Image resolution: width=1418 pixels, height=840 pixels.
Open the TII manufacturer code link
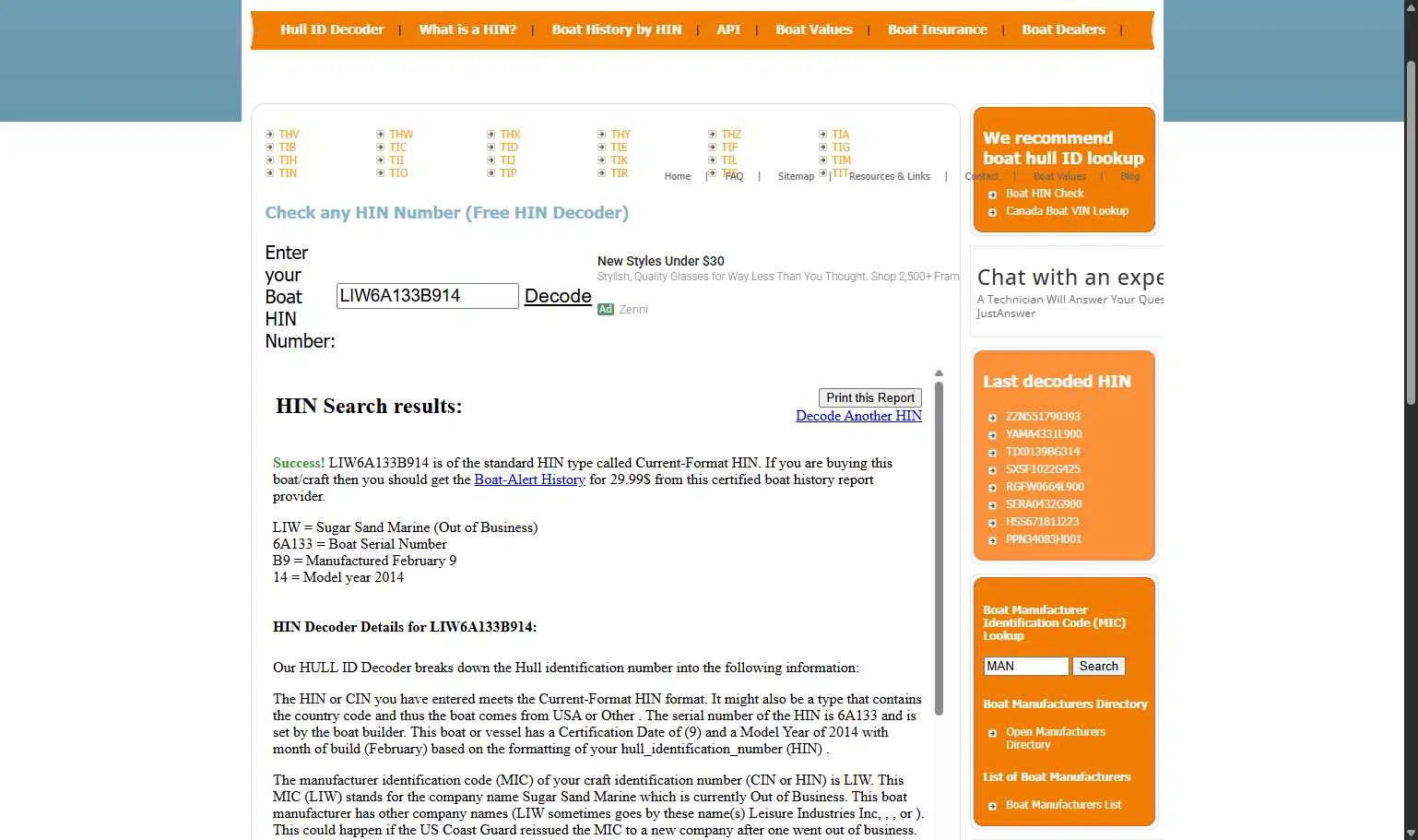pyautogui.click(x=396, y=160)
